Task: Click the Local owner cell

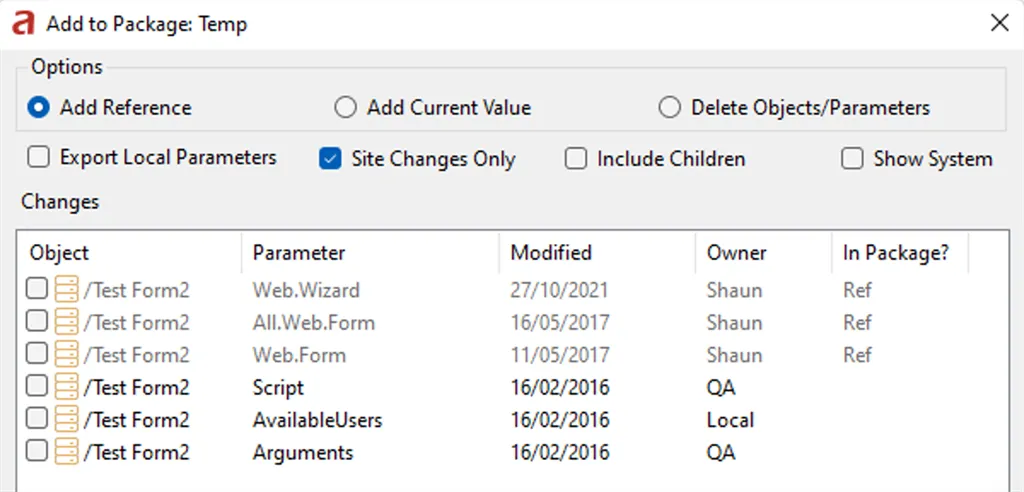Action: point(730,420)
